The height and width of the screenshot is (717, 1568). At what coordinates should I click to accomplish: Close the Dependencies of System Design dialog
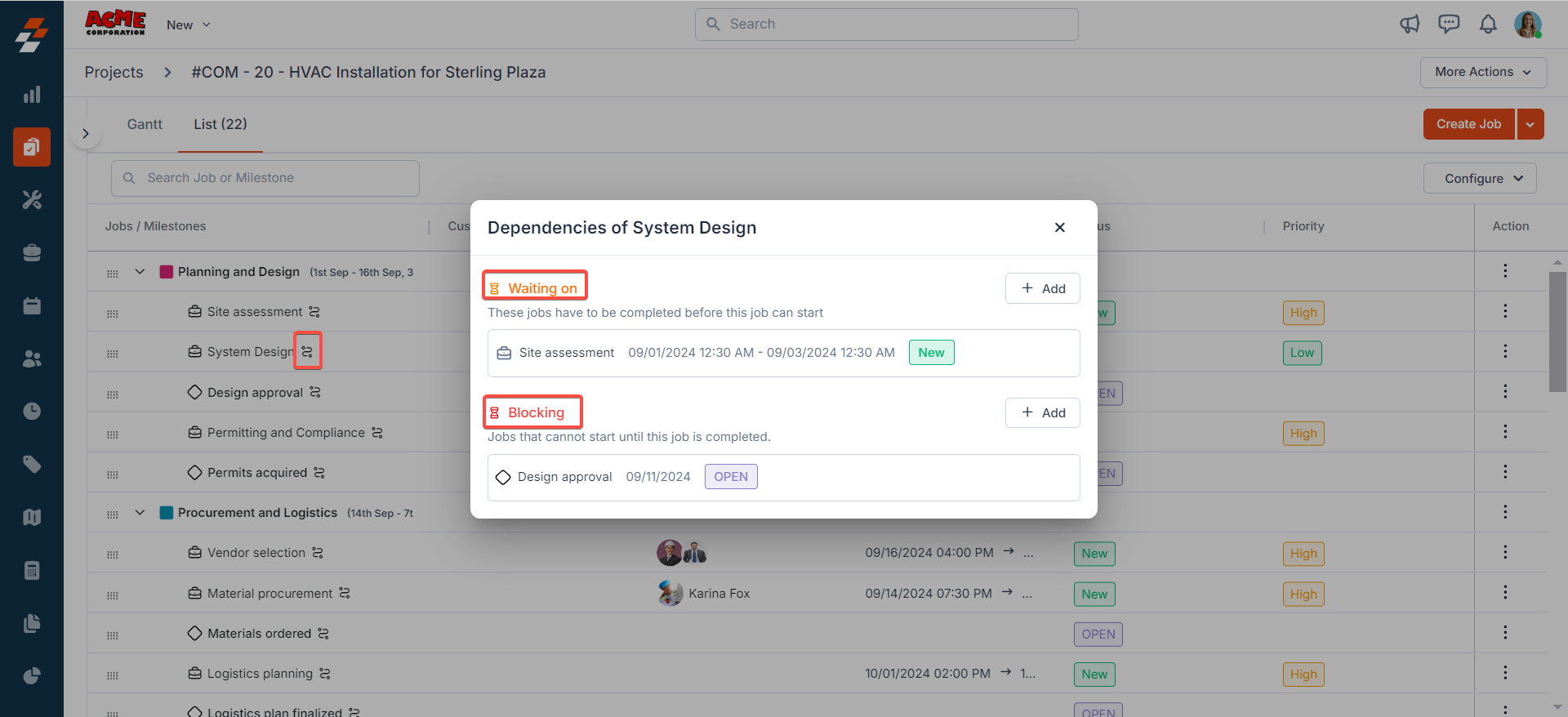click(x=1059, y=228)
